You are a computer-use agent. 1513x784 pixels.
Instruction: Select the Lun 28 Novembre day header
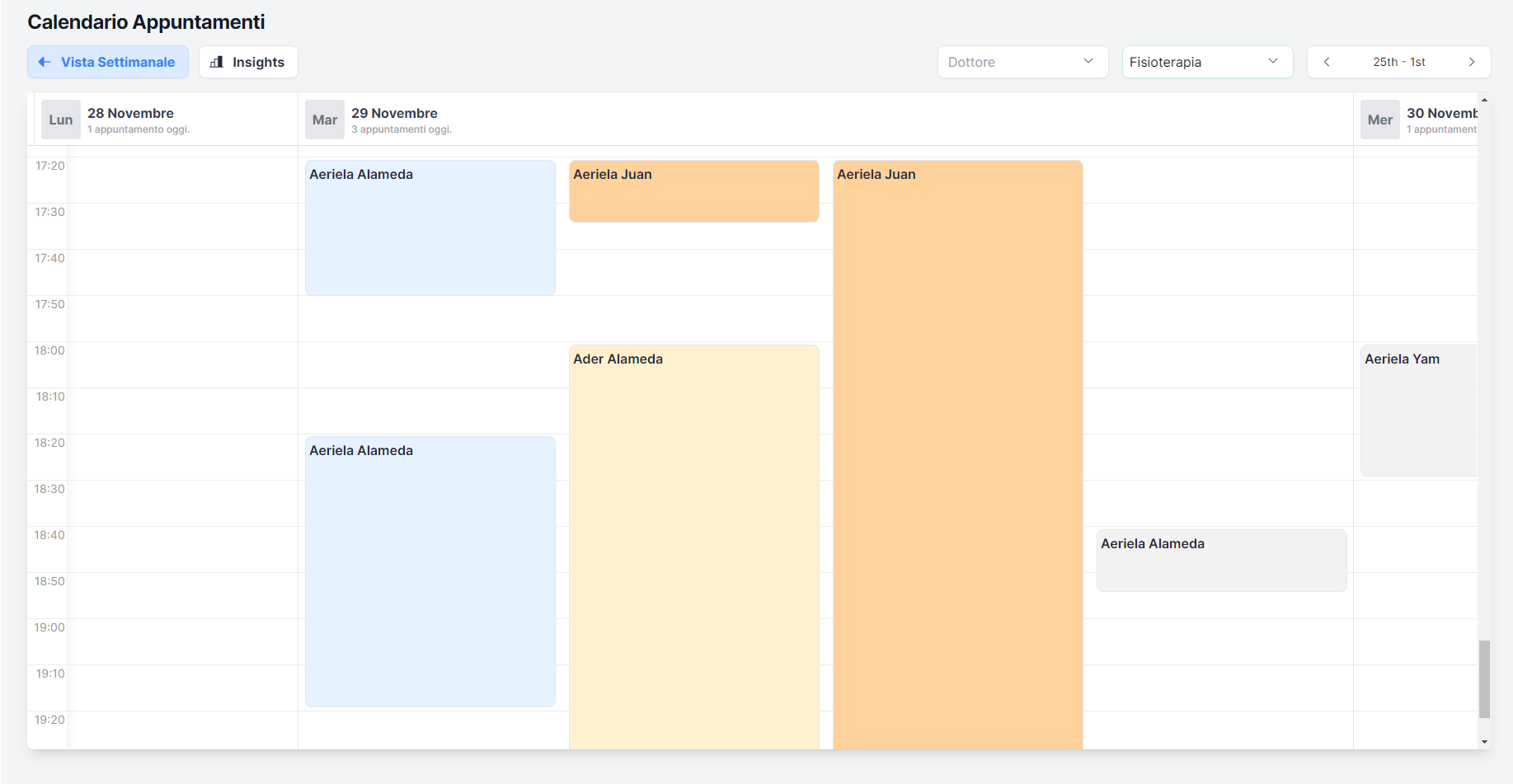130,119
